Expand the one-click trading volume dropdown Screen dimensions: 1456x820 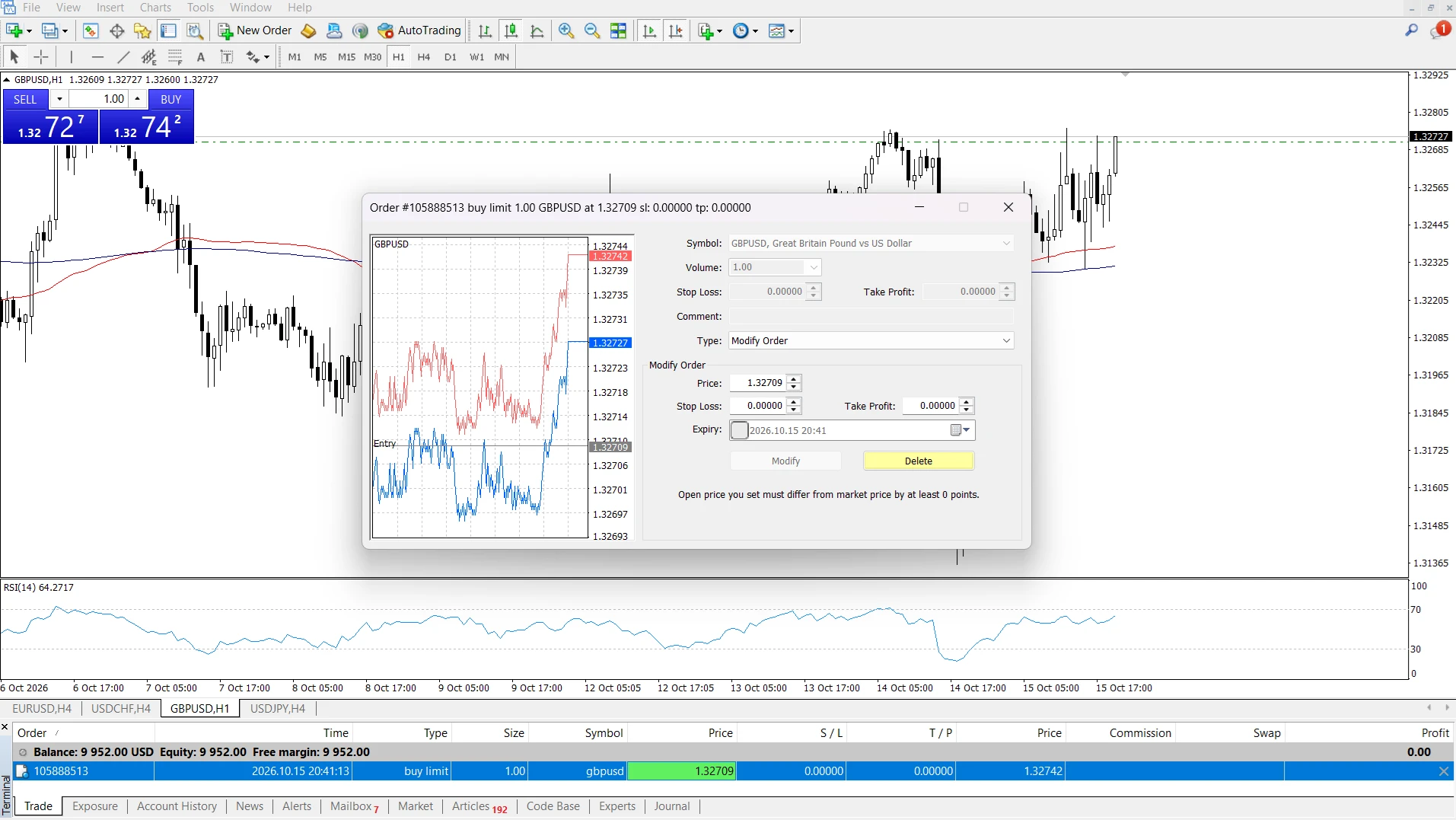pos(59,99)
